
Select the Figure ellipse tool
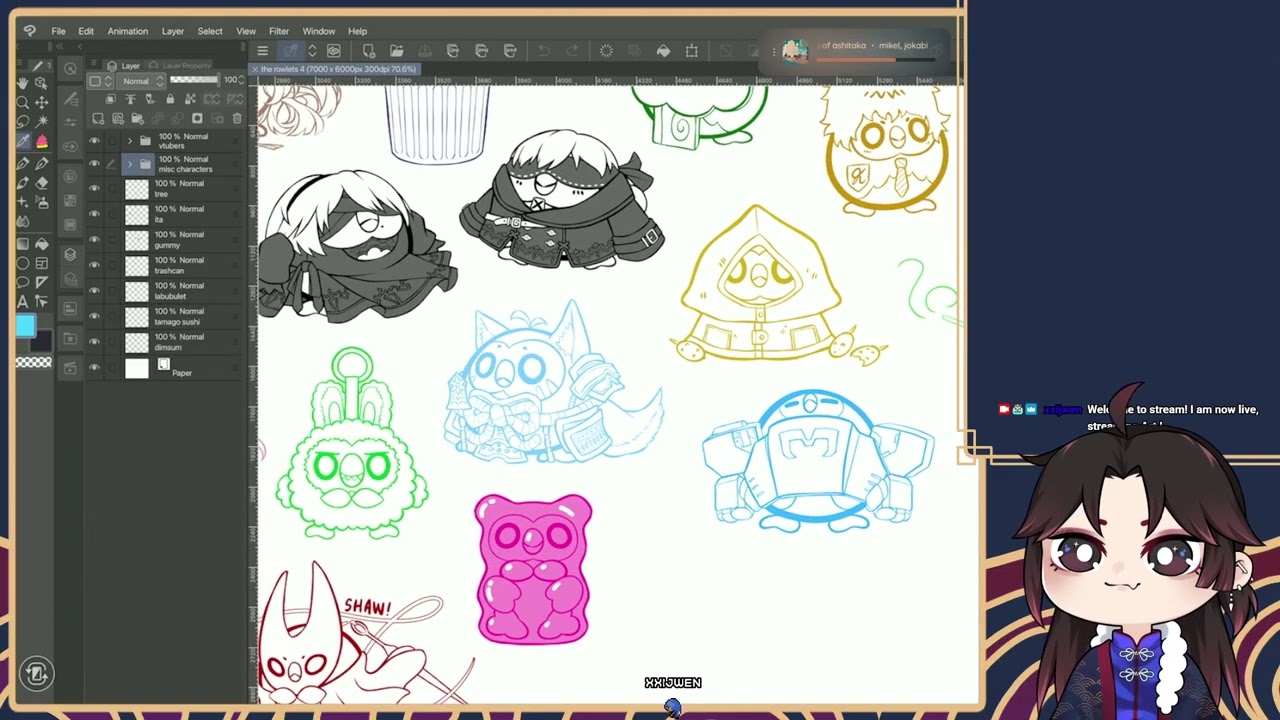(x=22, y=264)
